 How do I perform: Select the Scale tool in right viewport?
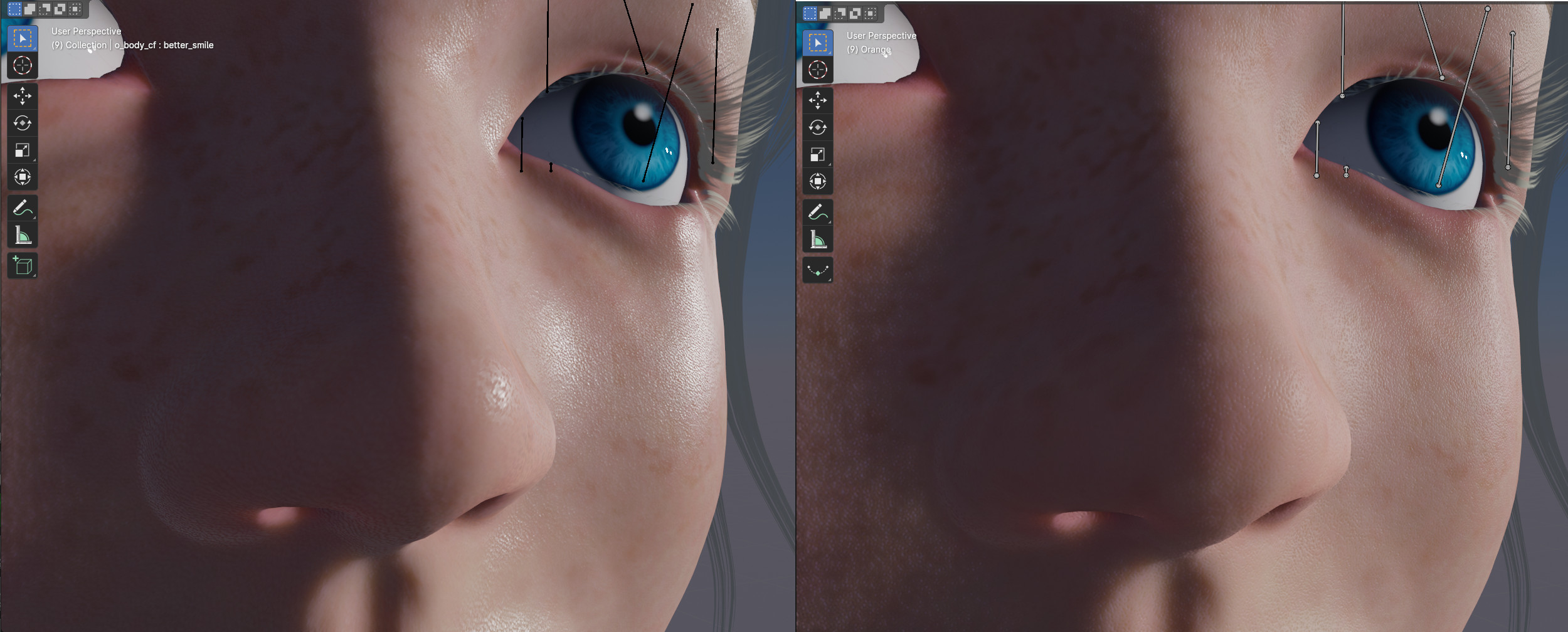point(818,154)
